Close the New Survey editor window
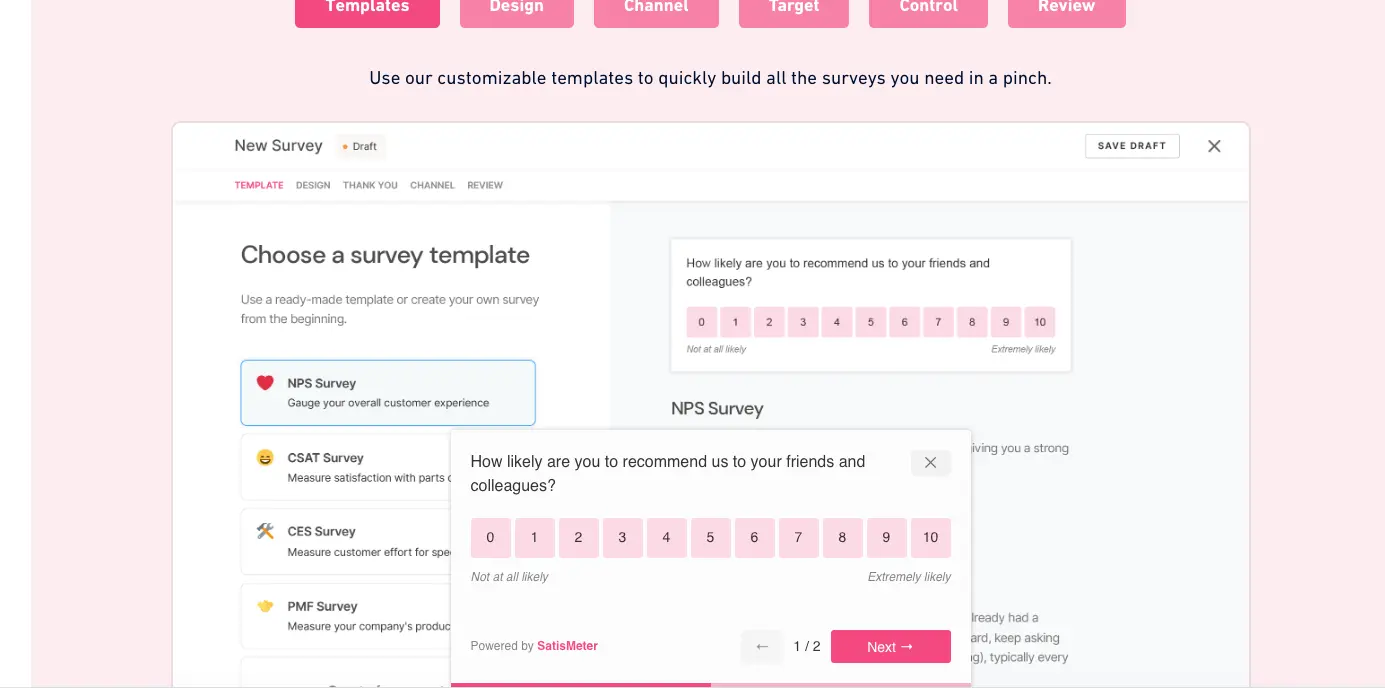 pos(1214,146)
